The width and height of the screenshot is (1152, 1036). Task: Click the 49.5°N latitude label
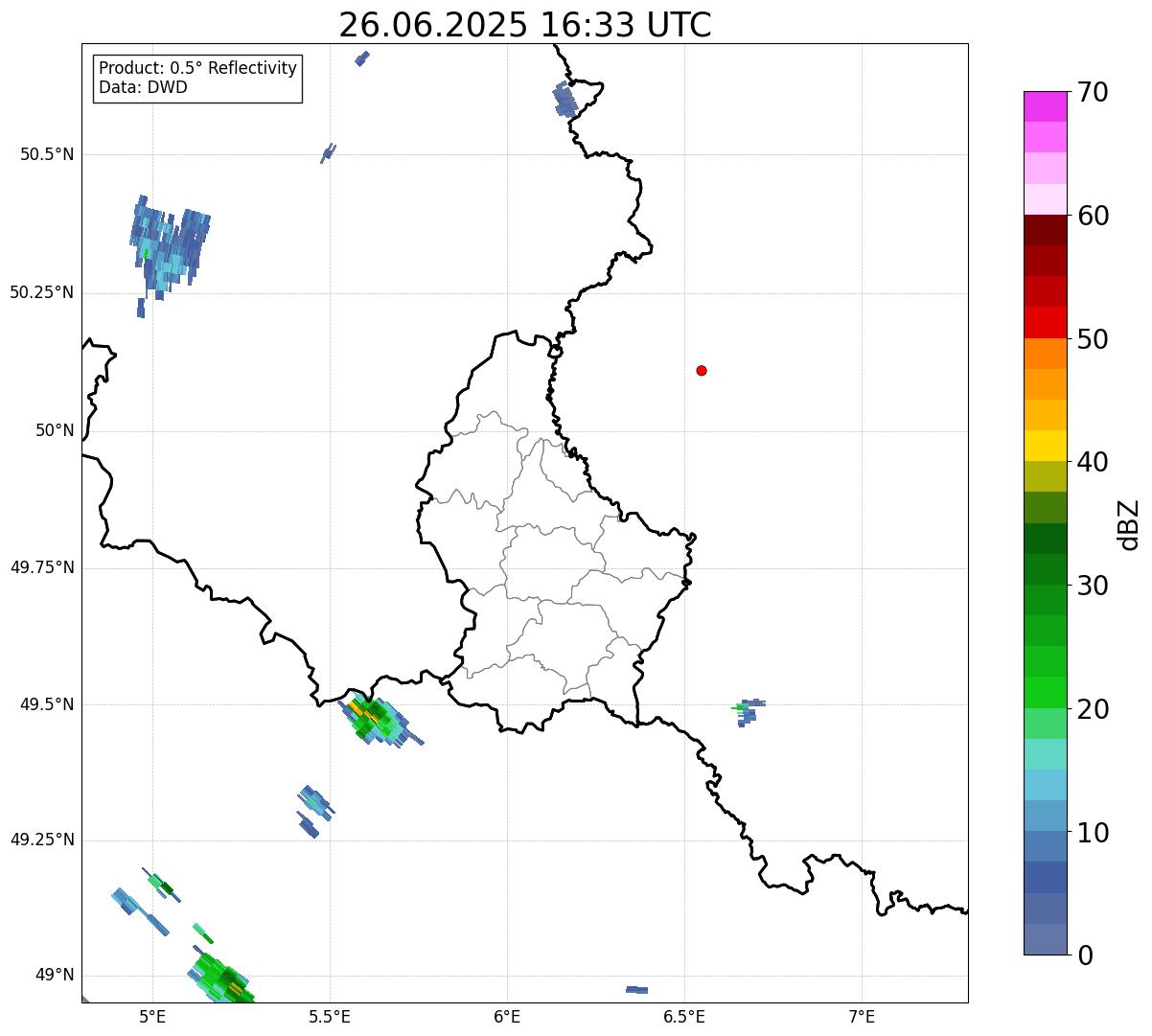point(47,704)
